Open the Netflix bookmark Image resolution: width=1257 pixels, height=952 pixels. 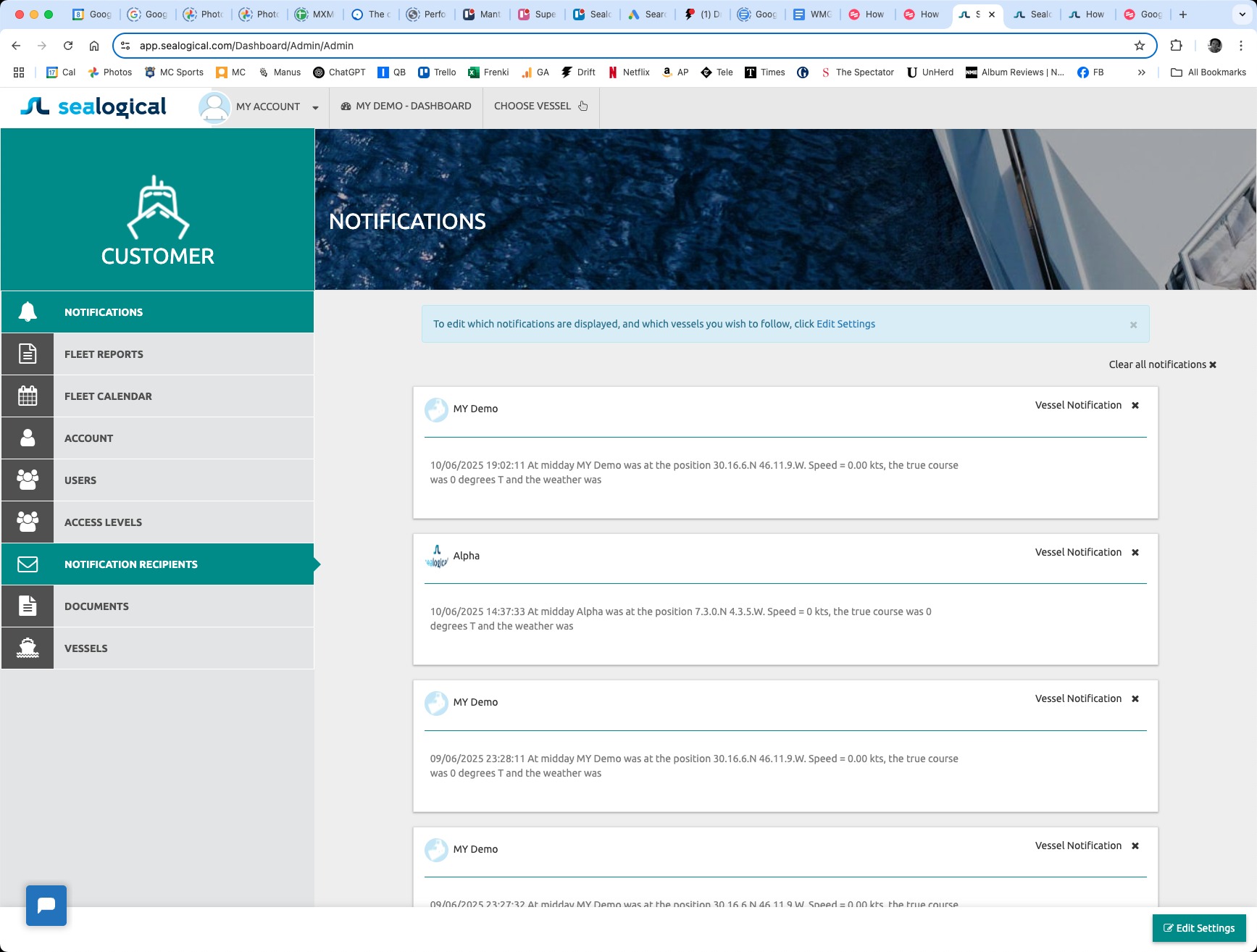click(x=629, y=72)
